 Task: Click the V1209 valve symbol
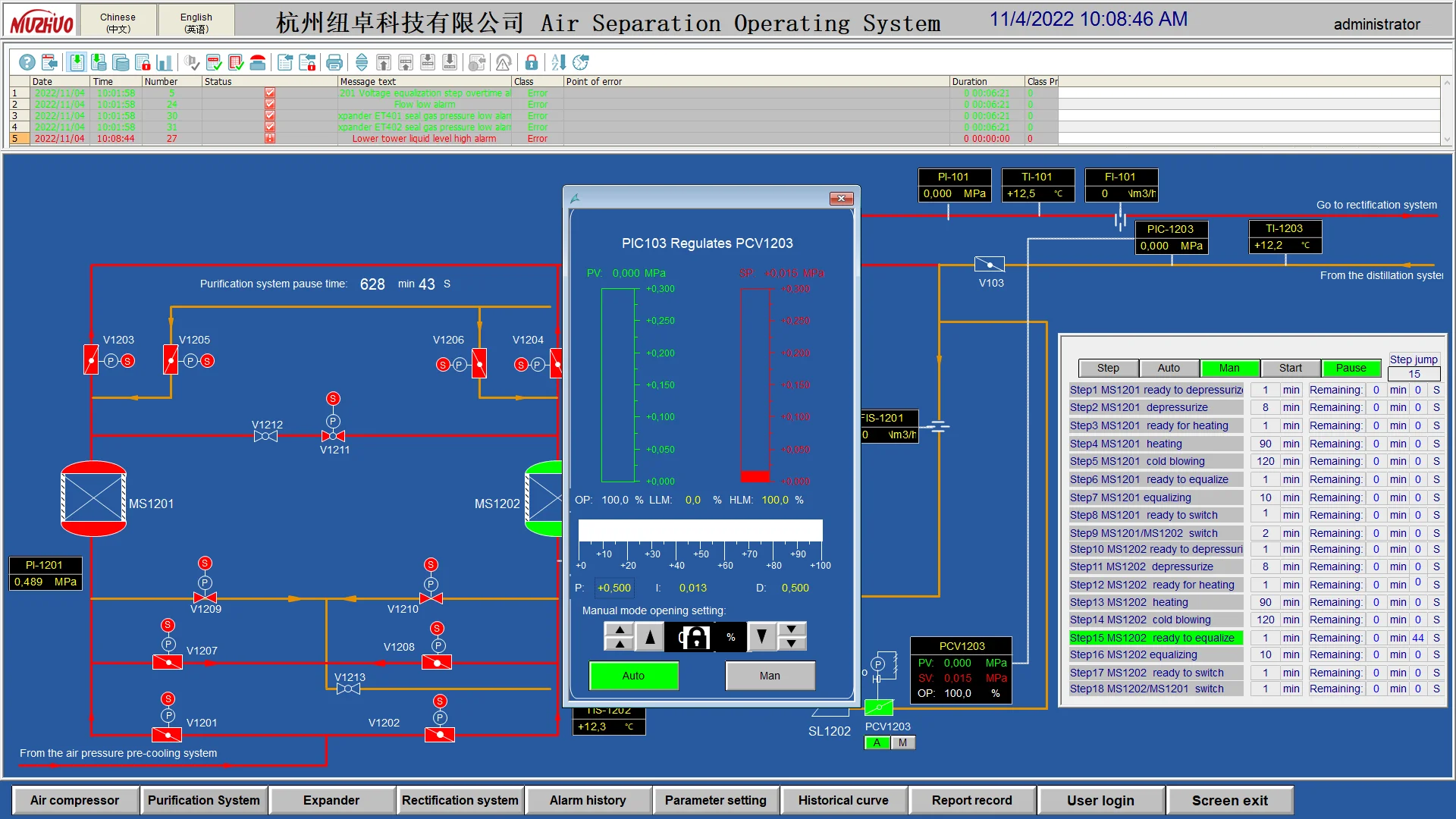[x=205, y=598]
